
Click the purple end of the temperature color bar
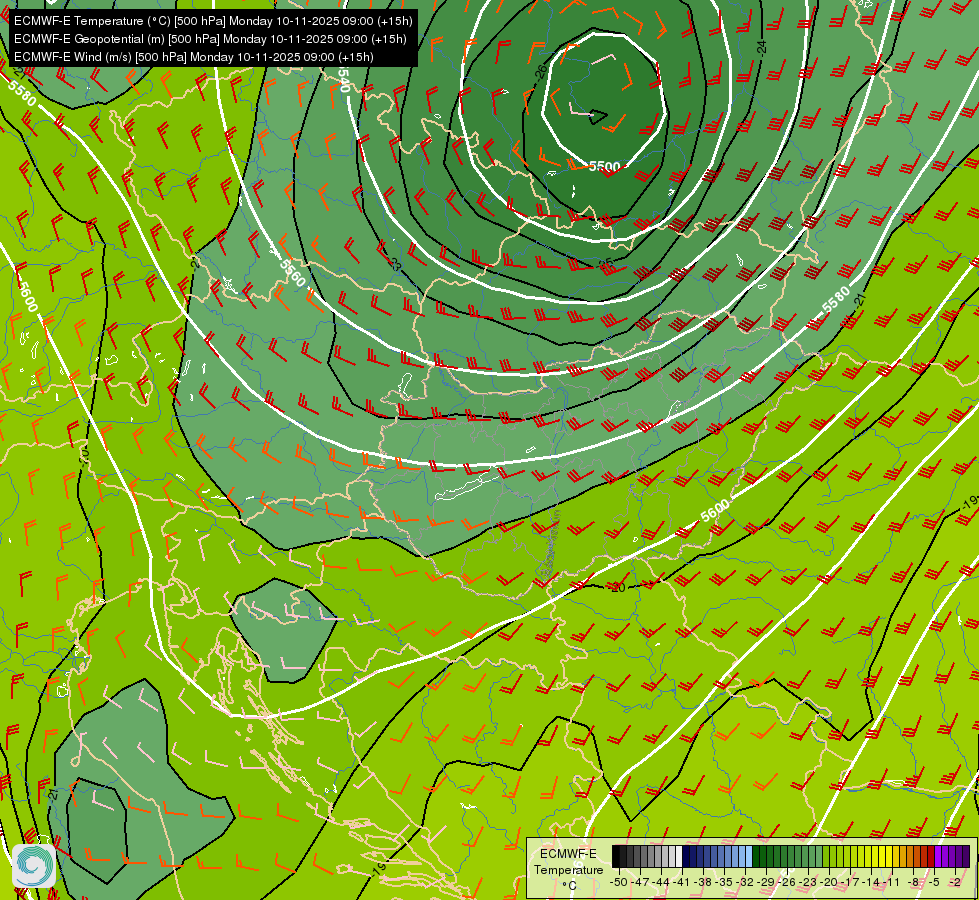(x=966, y=856)
